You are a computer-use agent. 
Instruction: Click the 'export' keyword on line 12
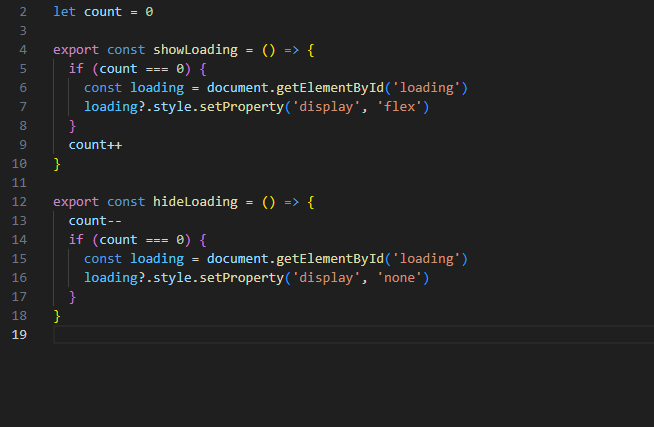(76, 201)
